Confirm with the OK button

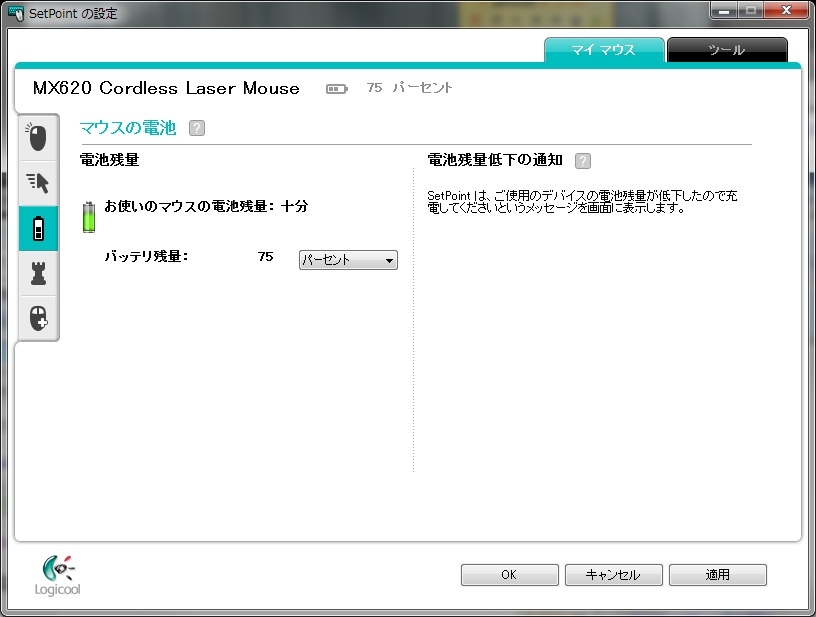(x=509, y=575)
